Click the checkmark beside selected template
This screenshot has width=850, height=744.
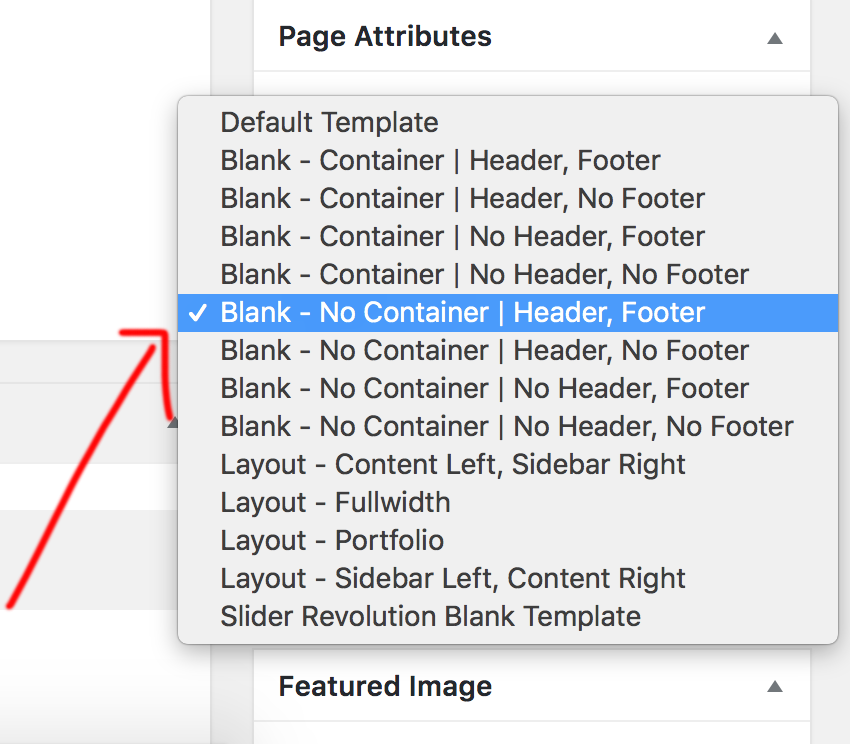pos(197,312)
